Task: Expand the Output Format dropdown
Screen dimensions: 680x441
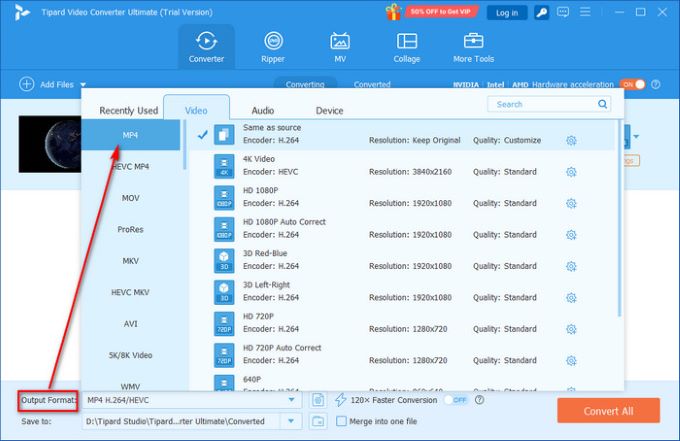Action: click(x=293, y=400)
